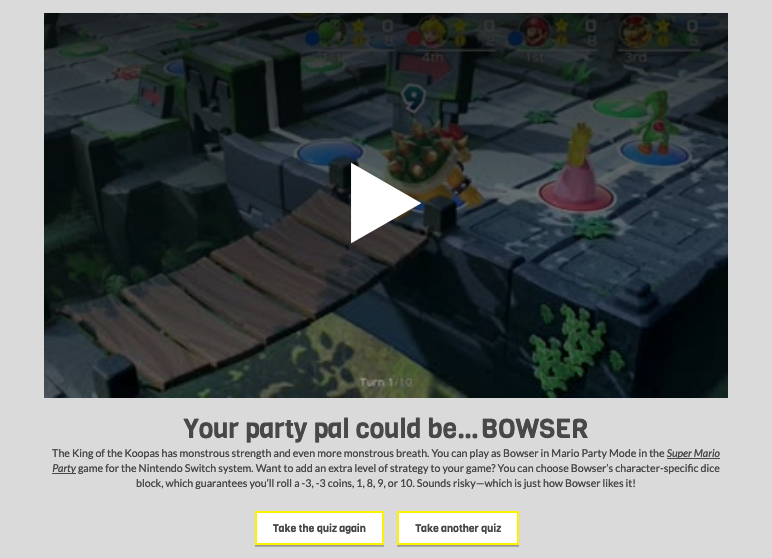
Task: Play the Super Mario Party video
Action: [x=386, y=203]
